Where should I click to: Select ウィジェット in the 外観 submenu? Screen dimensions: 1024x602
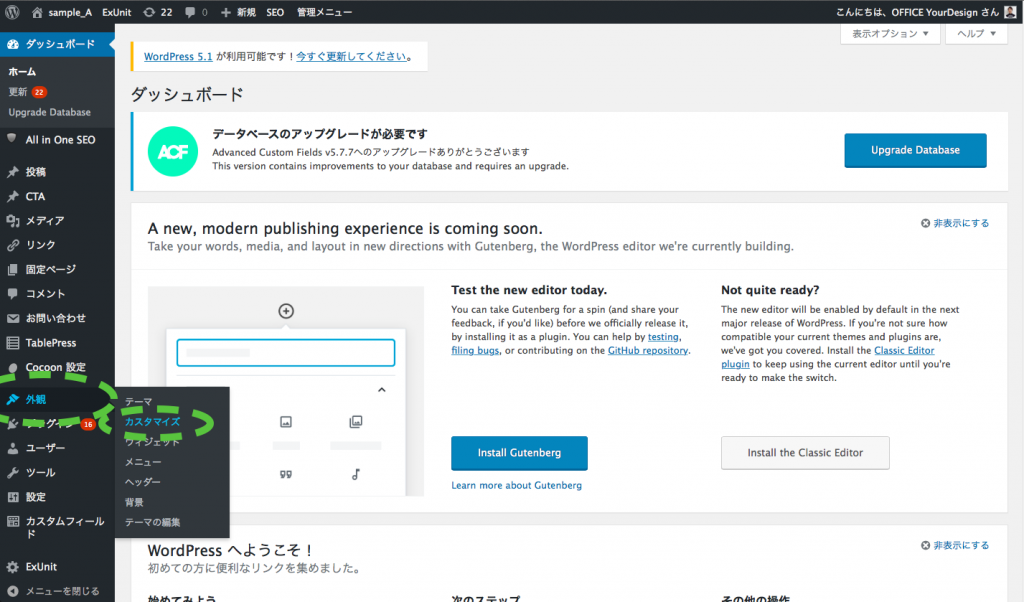pos(152,442)
